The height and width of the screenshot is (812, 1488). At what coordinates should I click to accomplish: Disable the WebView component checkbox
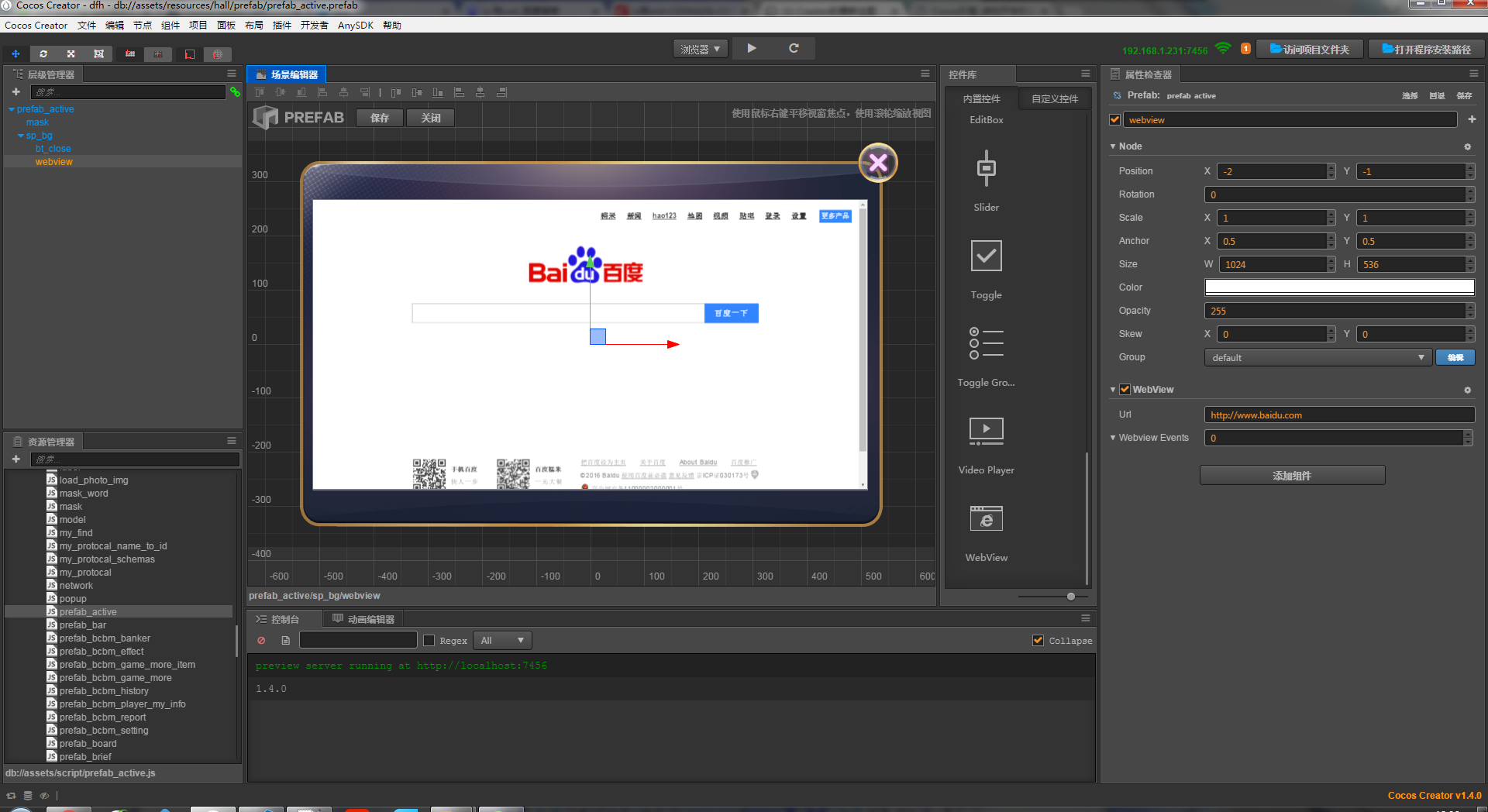(1125, 390)
